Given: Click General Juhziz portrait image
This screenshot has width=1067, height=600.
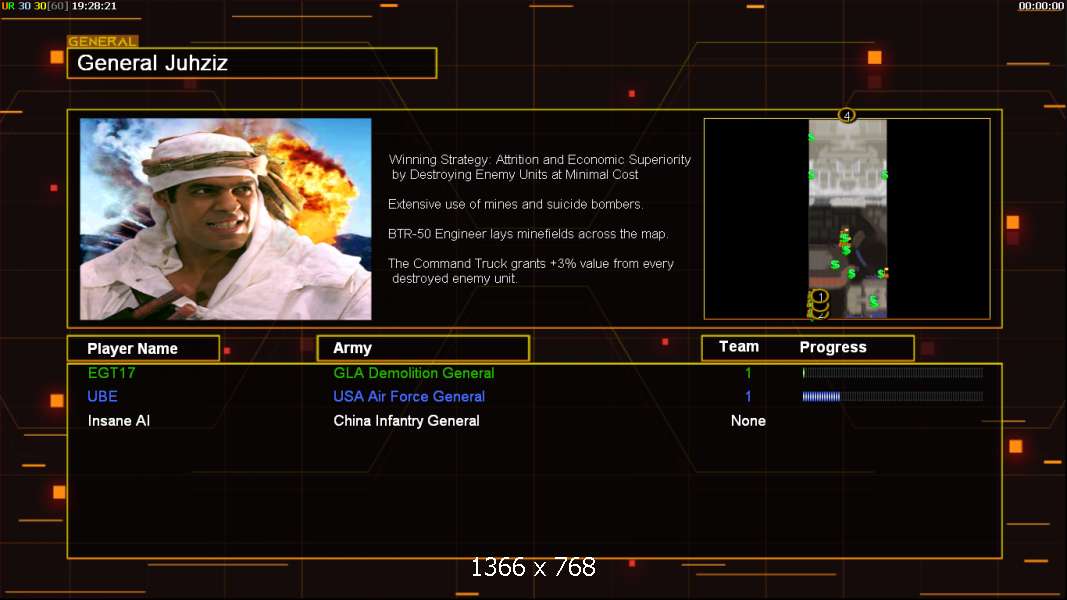Looking at the screenshot, I should 226,219.
